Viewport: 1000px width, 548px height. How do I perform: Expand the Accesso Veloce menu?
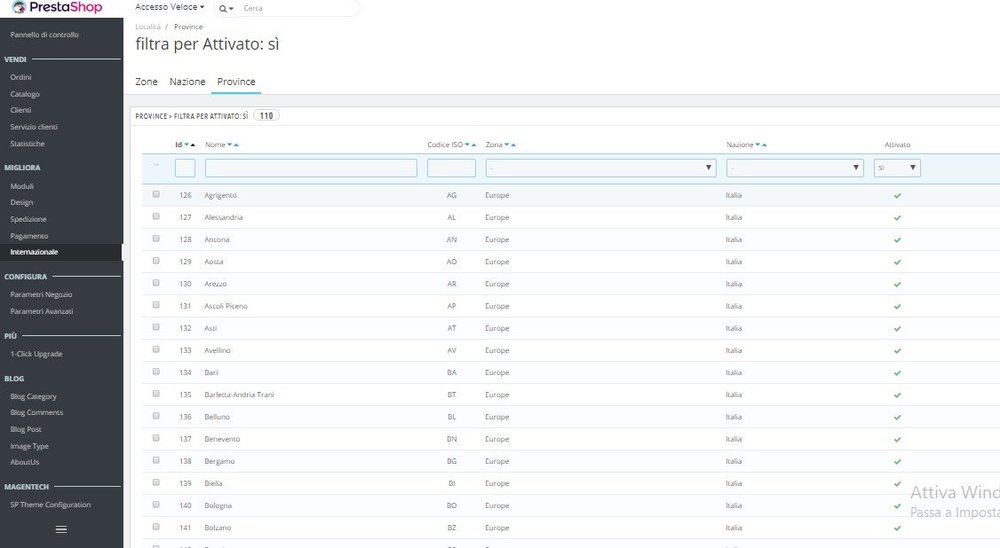170,7
